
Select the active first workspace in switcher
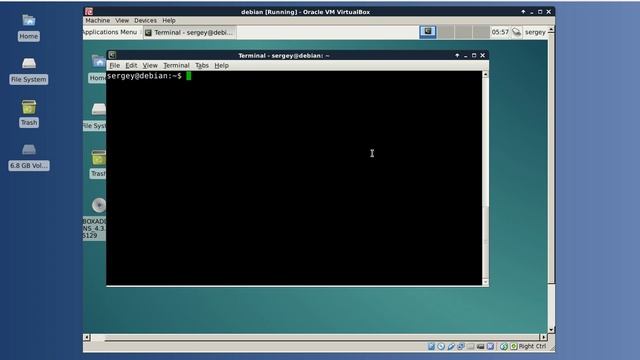tap(428, 32)
